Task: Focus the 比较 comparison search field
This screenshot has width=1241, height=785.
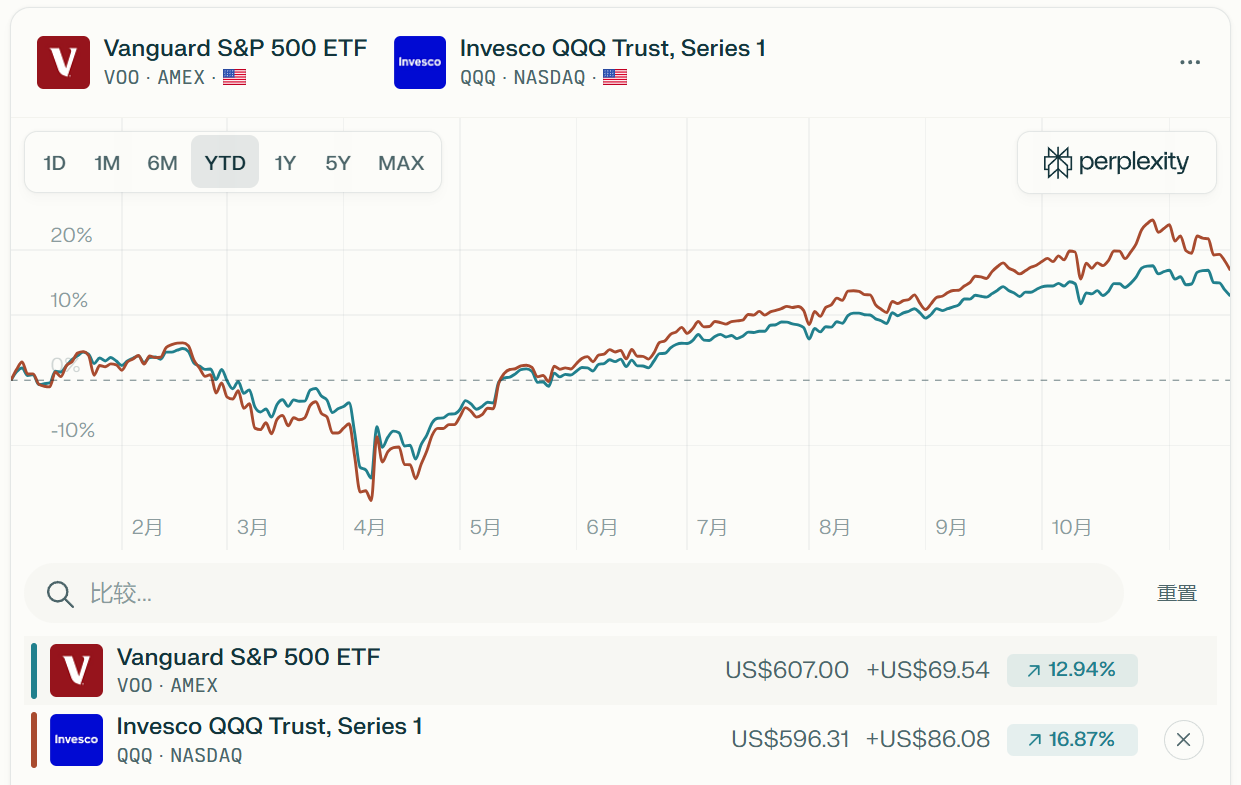Action: pos(600,594)
